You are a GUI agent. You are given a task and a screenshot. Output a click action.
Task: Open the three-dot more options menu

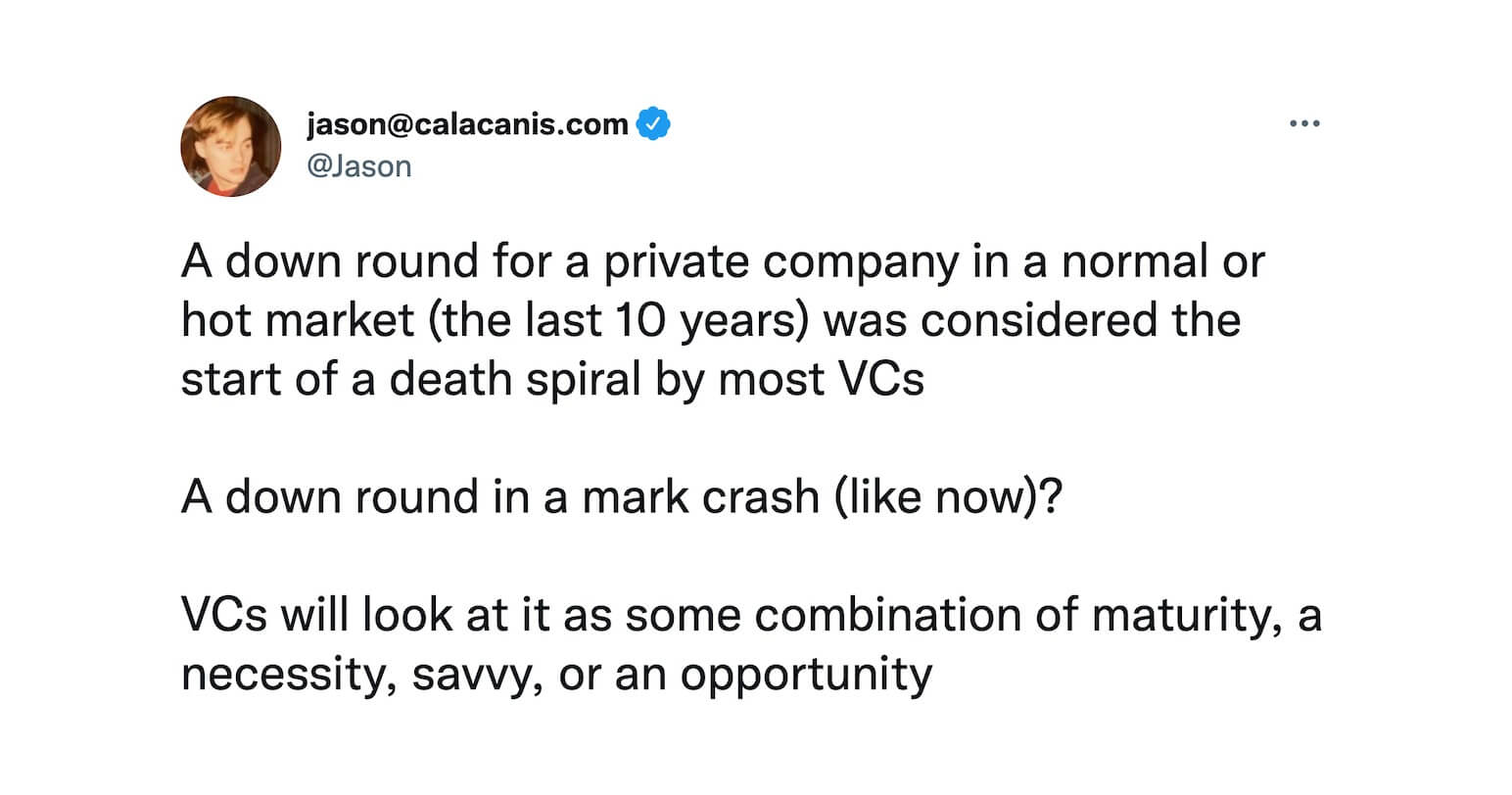click(1304, 124)
